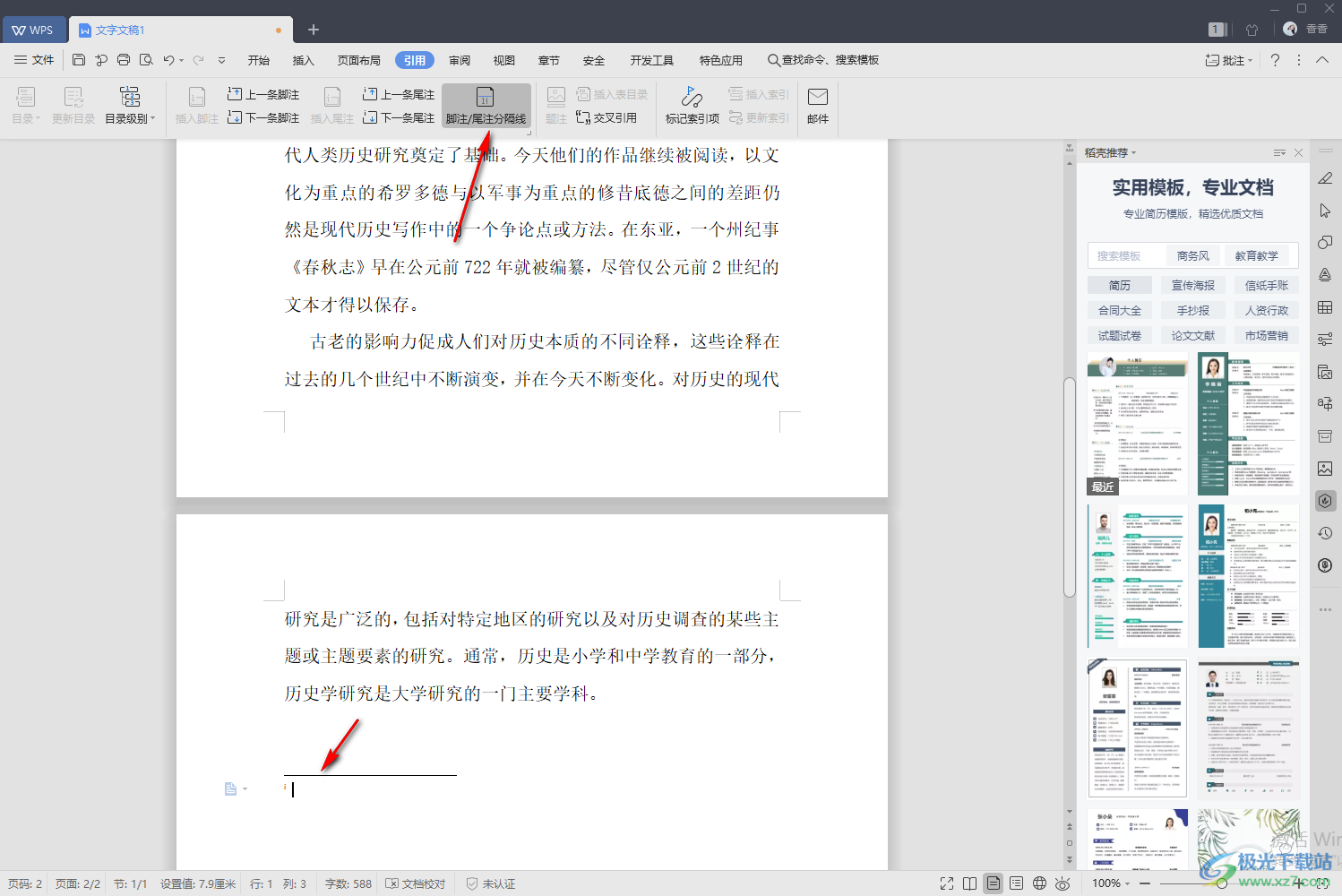The height and width of the screenshot is (896, 1342).
Task: Toggle 脚注/尾注分隔线 separator line button
Action: coord(486,107)
